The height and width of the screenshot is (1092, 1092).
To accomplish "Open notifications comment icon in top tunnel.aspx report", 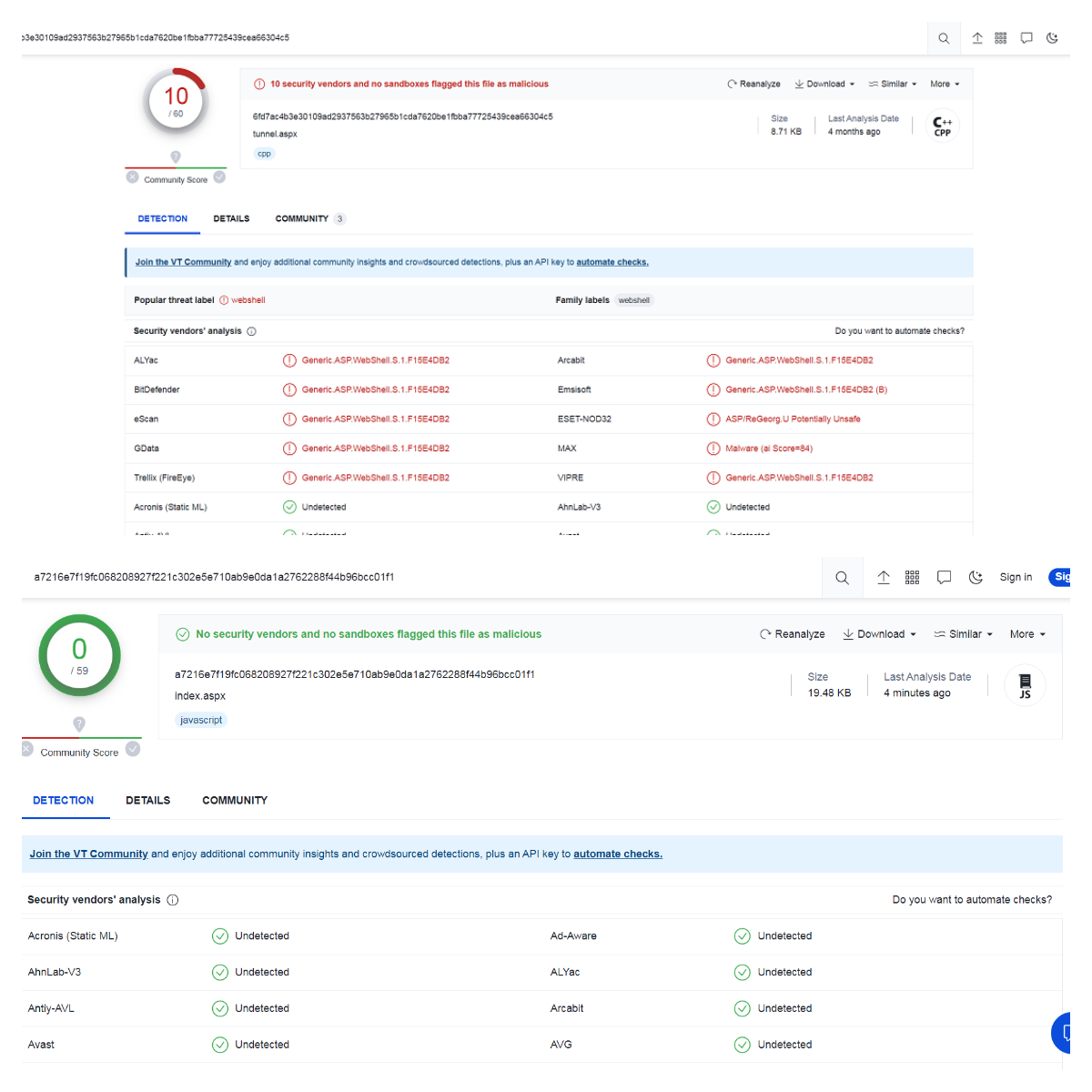I will (1026, 38).
